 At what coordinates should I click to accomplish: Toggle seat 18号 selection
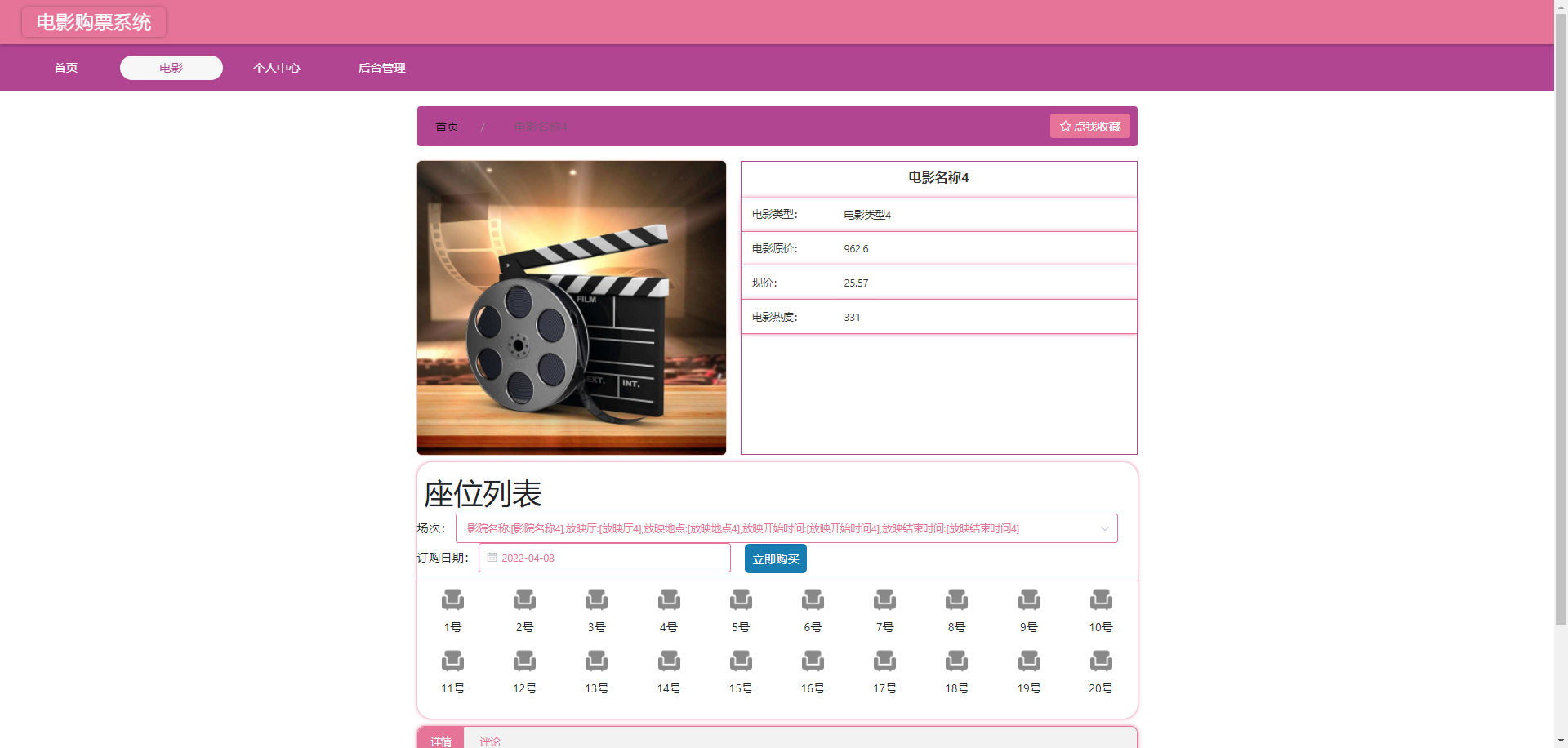click(956, 661)
